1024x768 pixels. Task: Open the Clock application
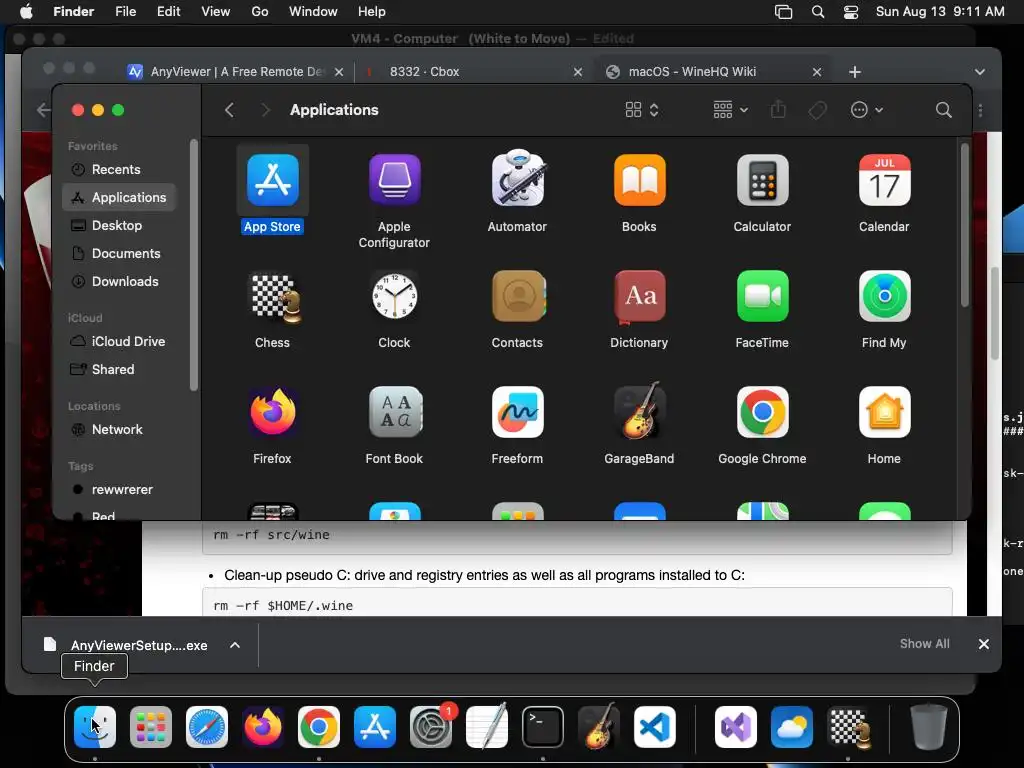pos(394,296)
